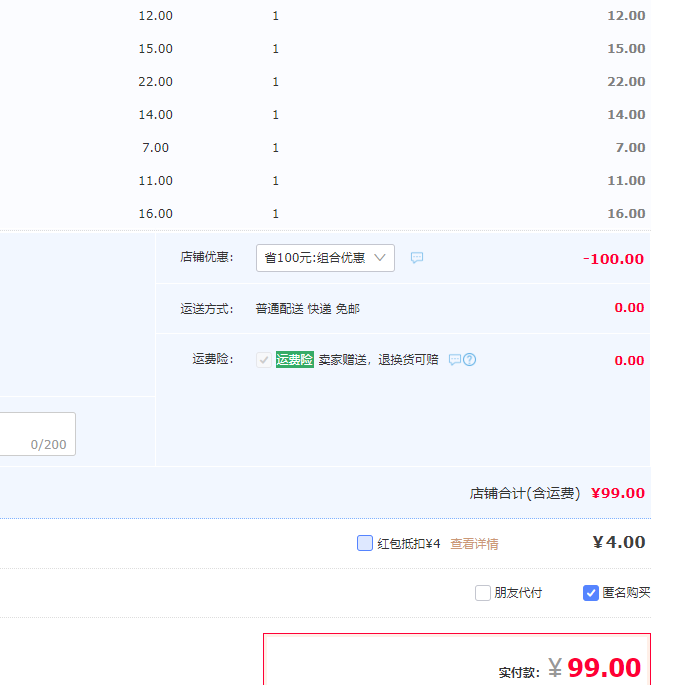Click the quantity in the 16.00 row
The width and height of the screenshot is (686, 685).
[x=276, y=214]
